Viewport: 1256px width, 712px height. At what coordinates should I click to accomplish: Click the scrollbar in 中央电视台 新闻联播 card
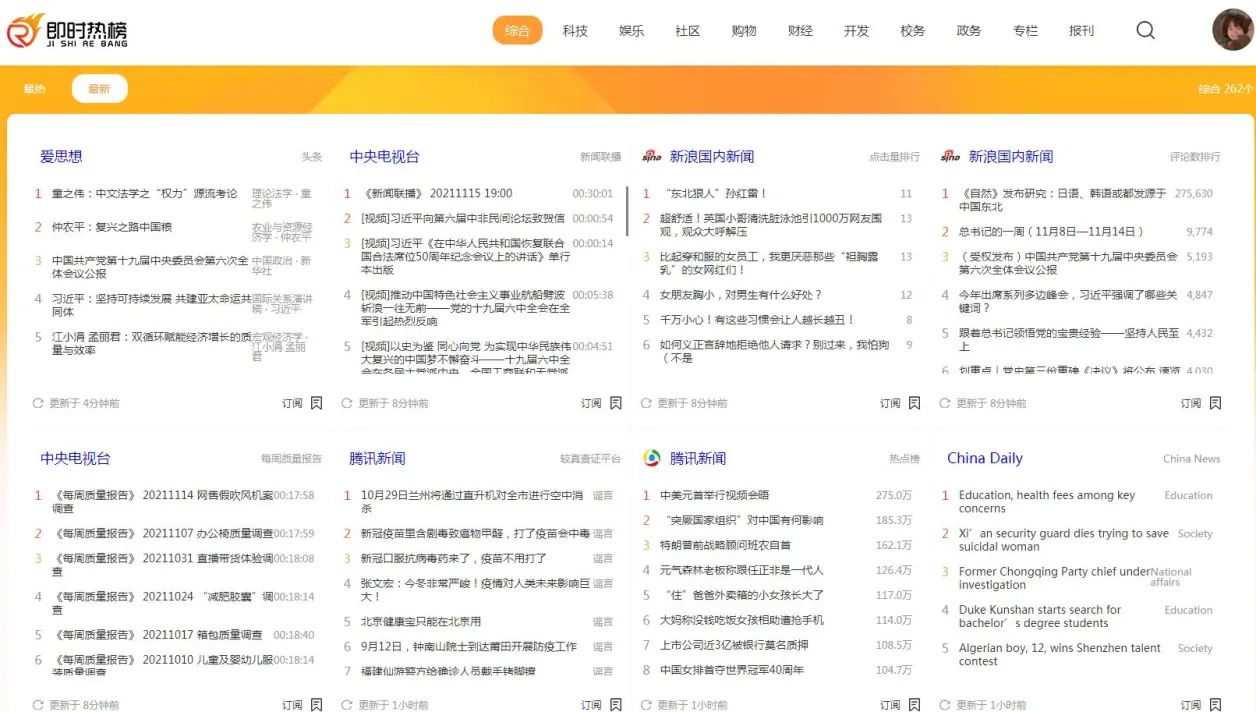[x=627, y=210]
